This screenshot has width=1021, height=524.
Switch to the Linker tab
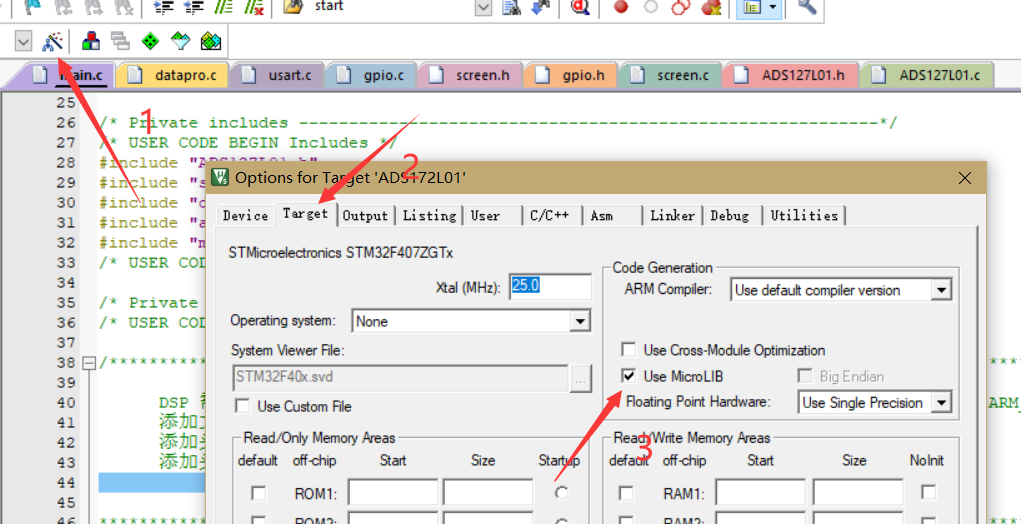tap(673, 215)
